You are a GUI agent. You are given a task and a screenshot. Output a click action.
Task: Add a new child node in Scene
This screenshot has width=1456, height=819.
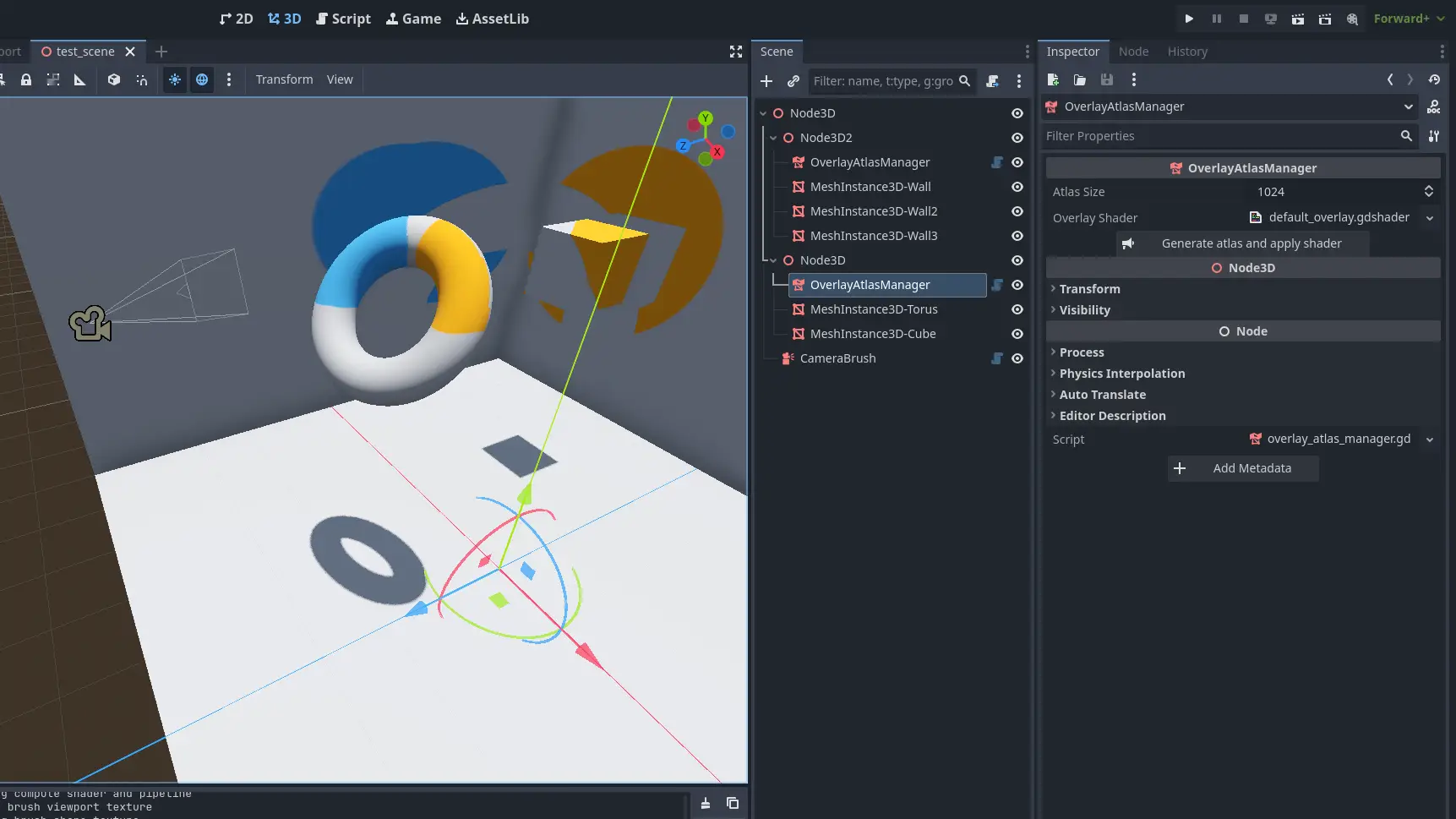tap(766, 81)
